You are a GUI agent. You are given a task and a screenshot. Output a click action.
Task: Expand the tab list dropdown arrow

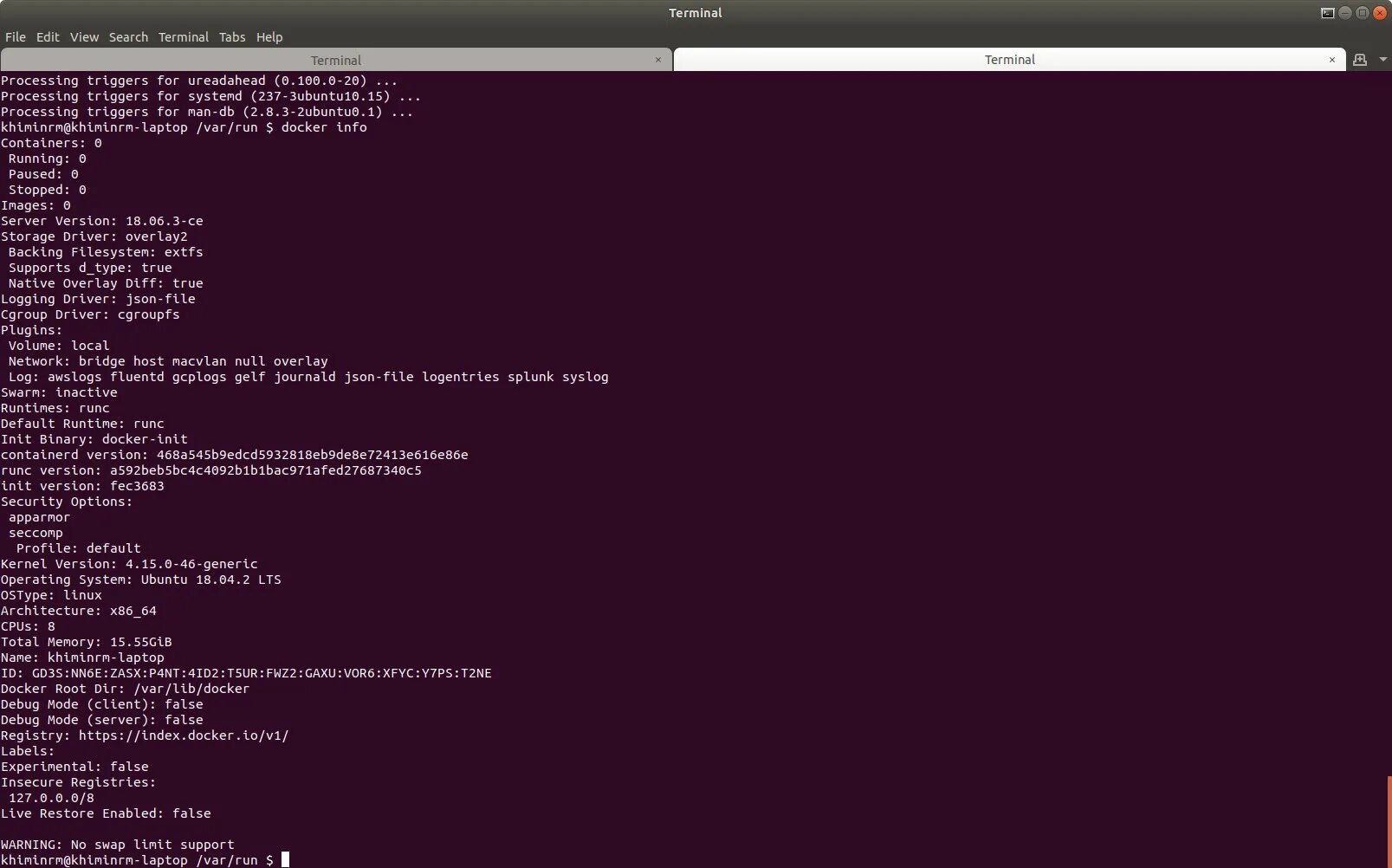pos(1382,60)
